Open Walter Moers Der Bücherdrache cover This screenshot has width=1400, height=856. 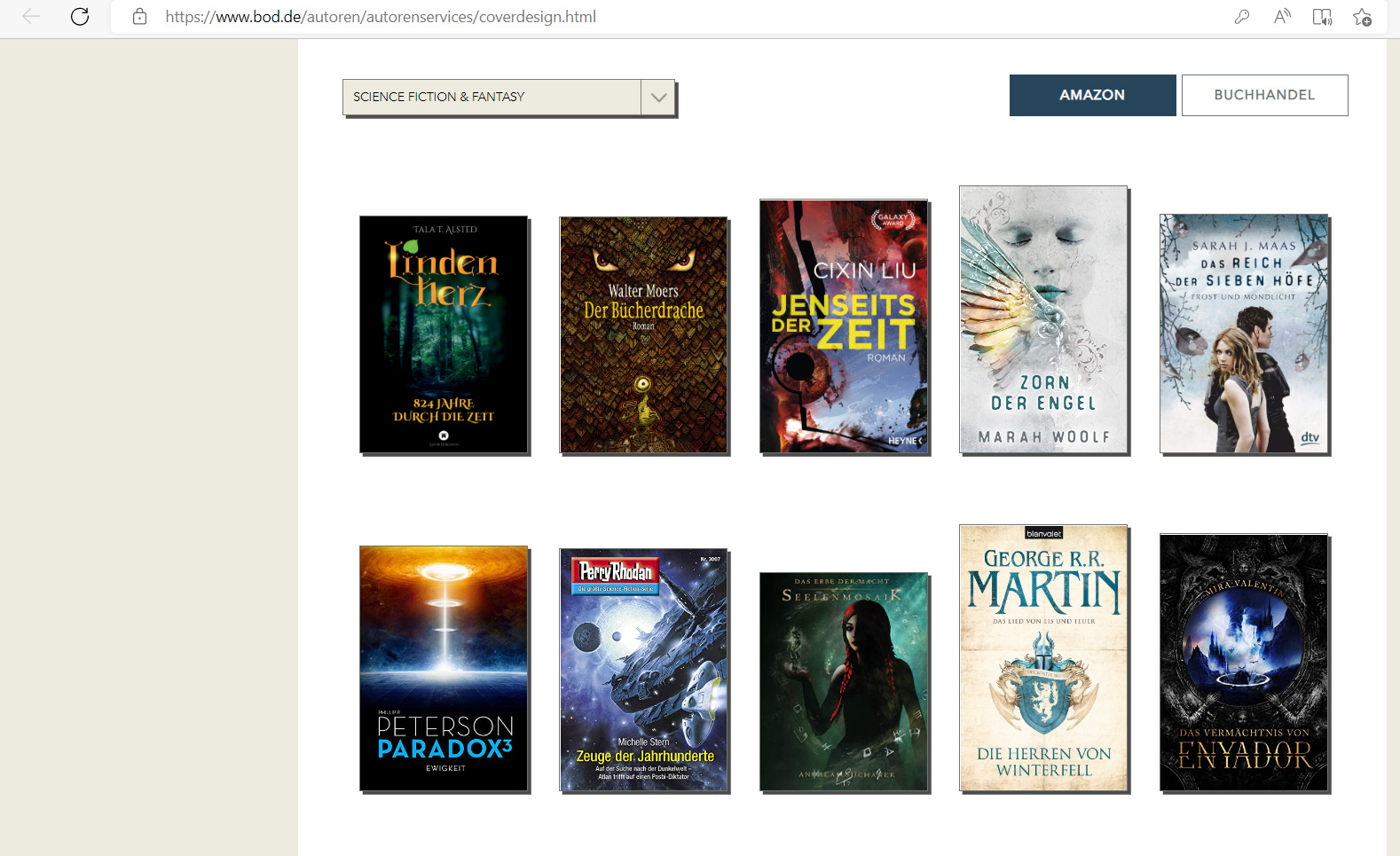click(x=643, y=334)
